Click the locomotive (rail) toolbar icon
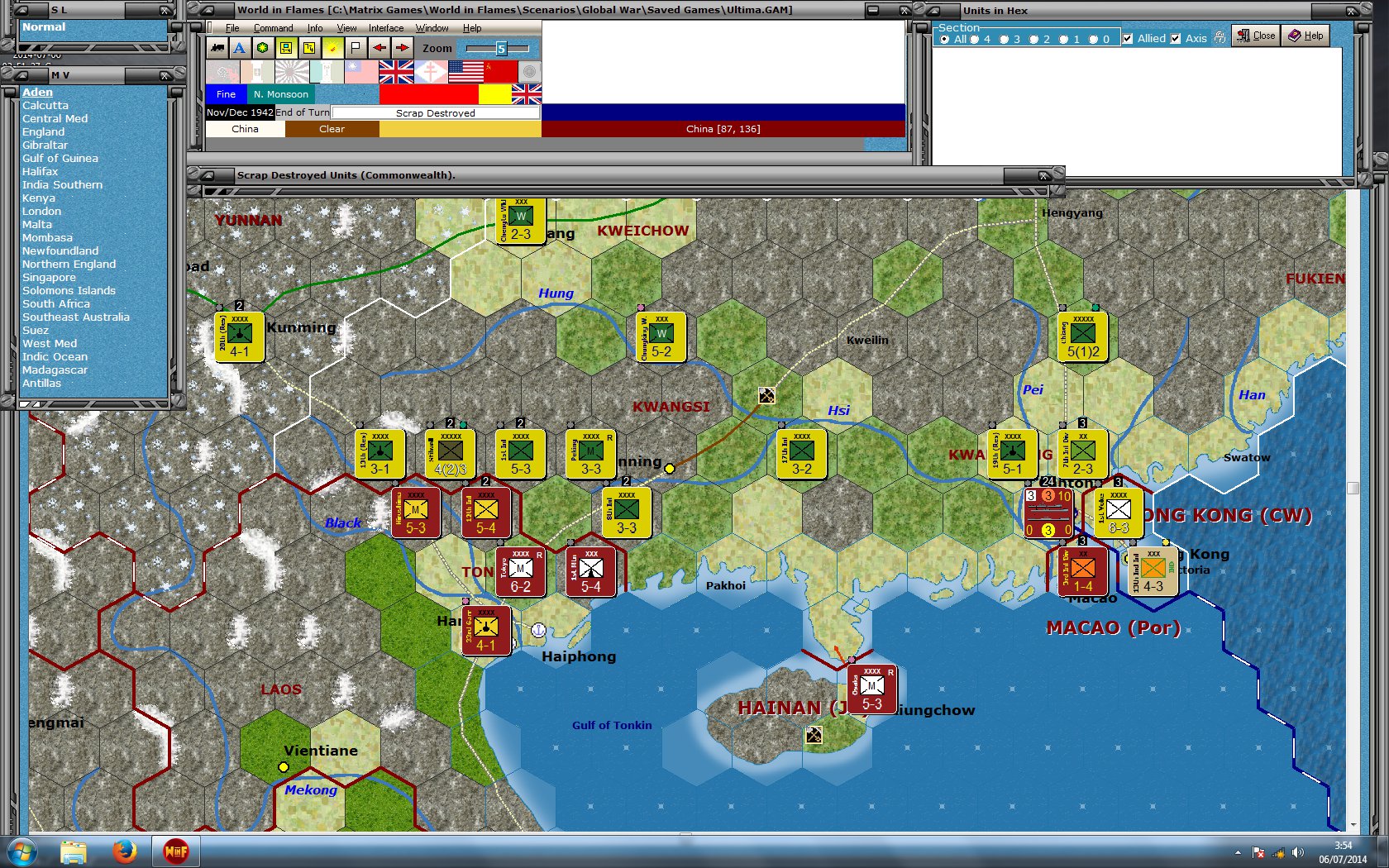This screenshot has width=1389, height=868. [x=217, y=48]
